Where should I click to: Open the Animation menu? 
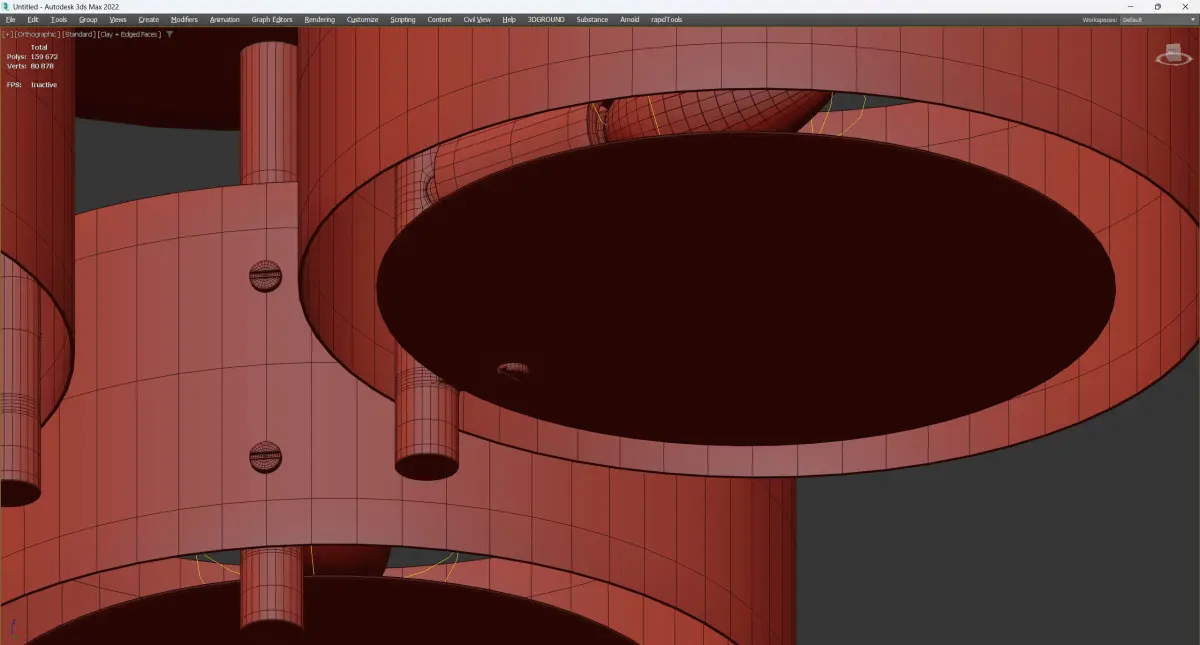225,19
